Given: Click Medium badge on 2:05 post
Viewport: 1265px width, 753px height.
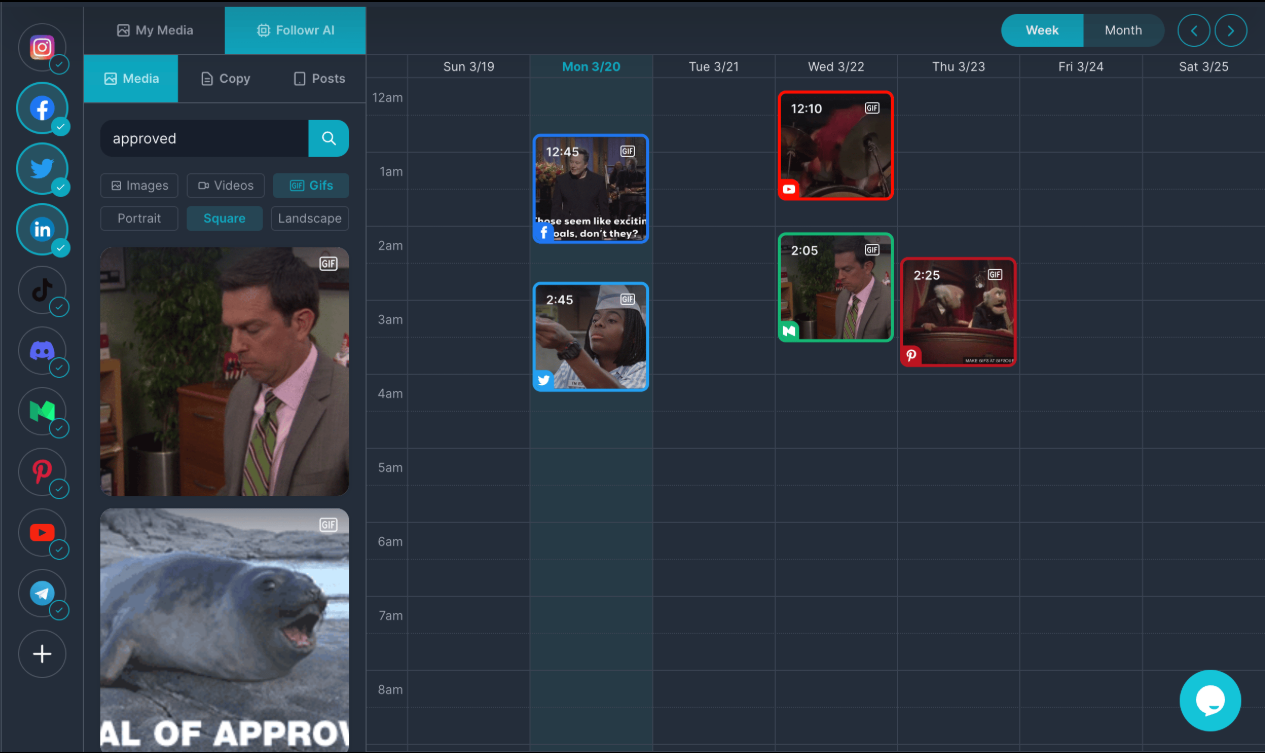Looking at the screenshot, I should (x=789, y=331).
